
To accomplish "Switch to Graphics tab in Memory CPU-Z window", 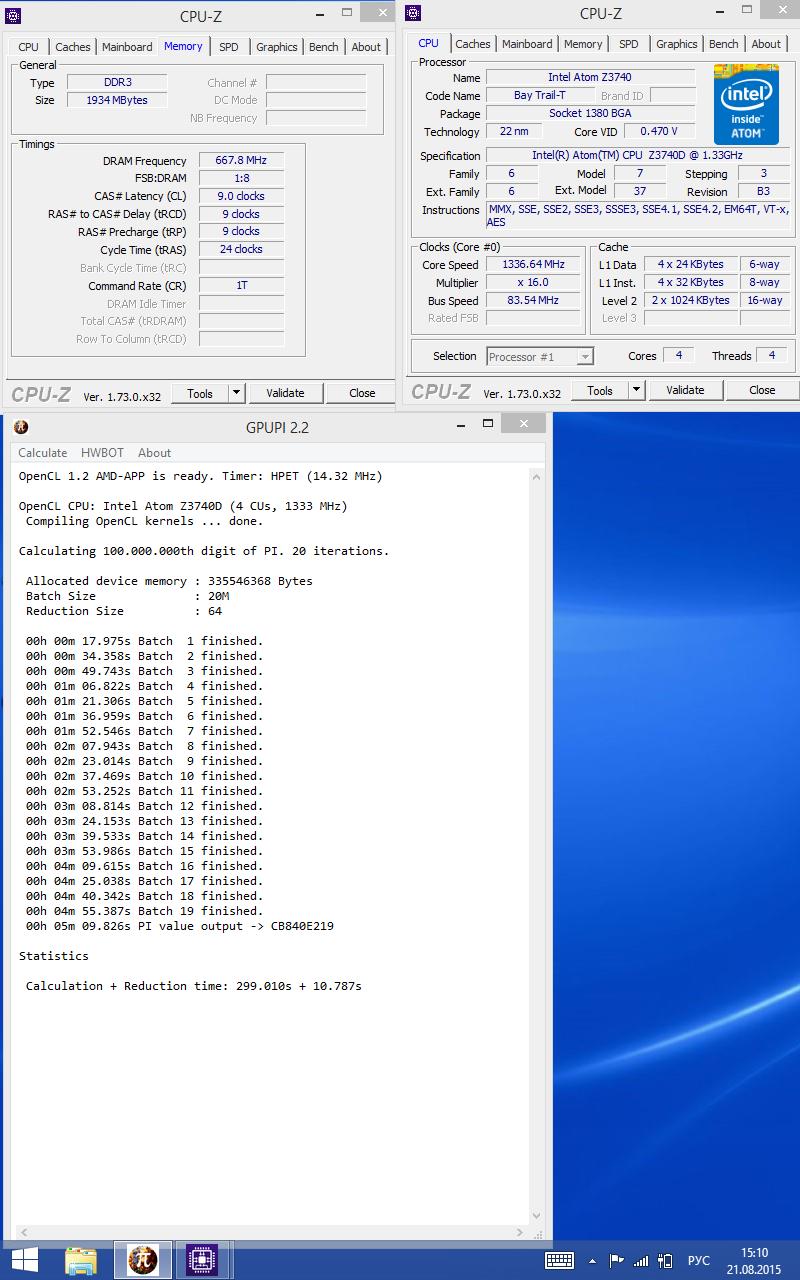I will [x=276, y=47].
